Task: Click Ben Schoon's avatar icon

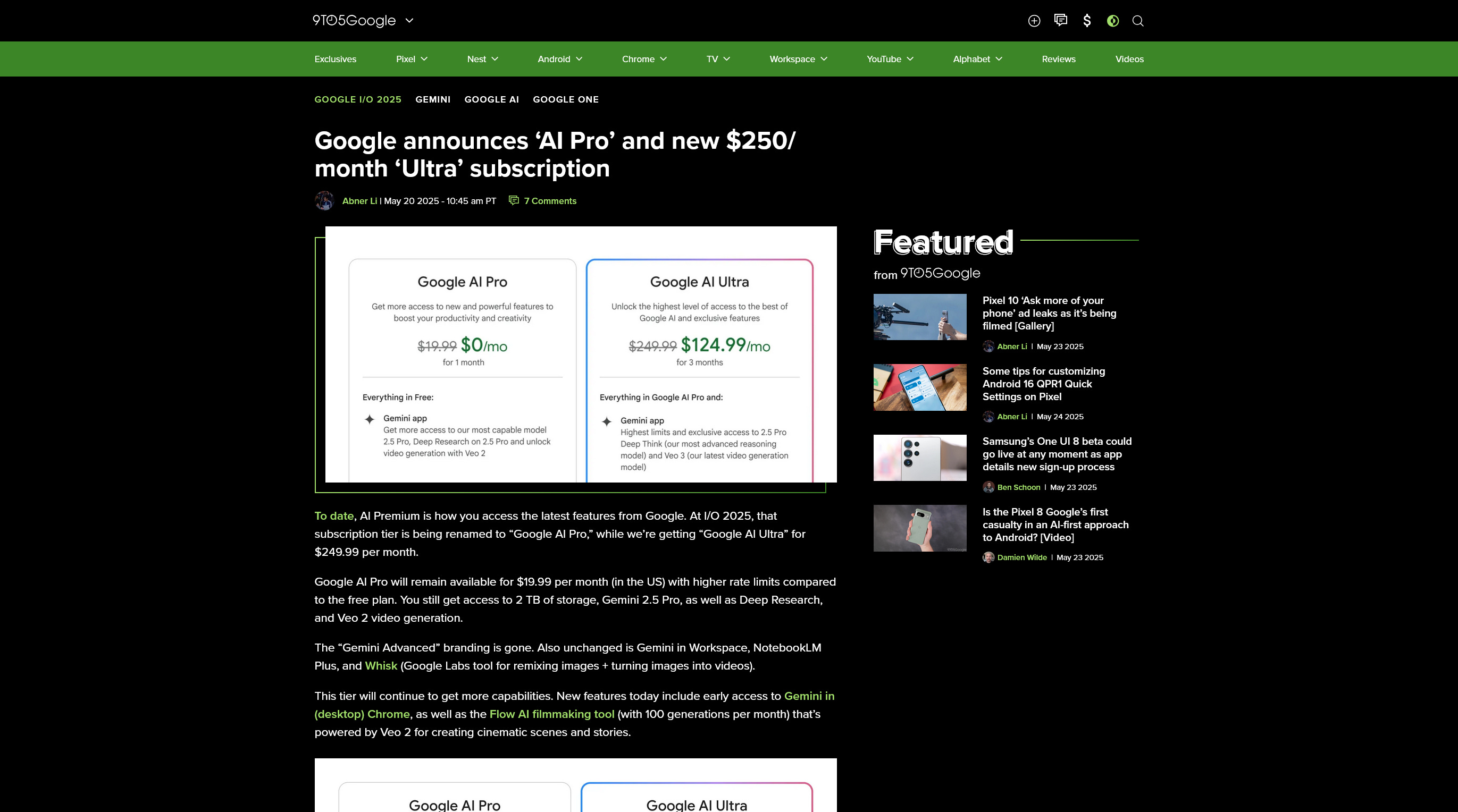Action: click(988, 487)
